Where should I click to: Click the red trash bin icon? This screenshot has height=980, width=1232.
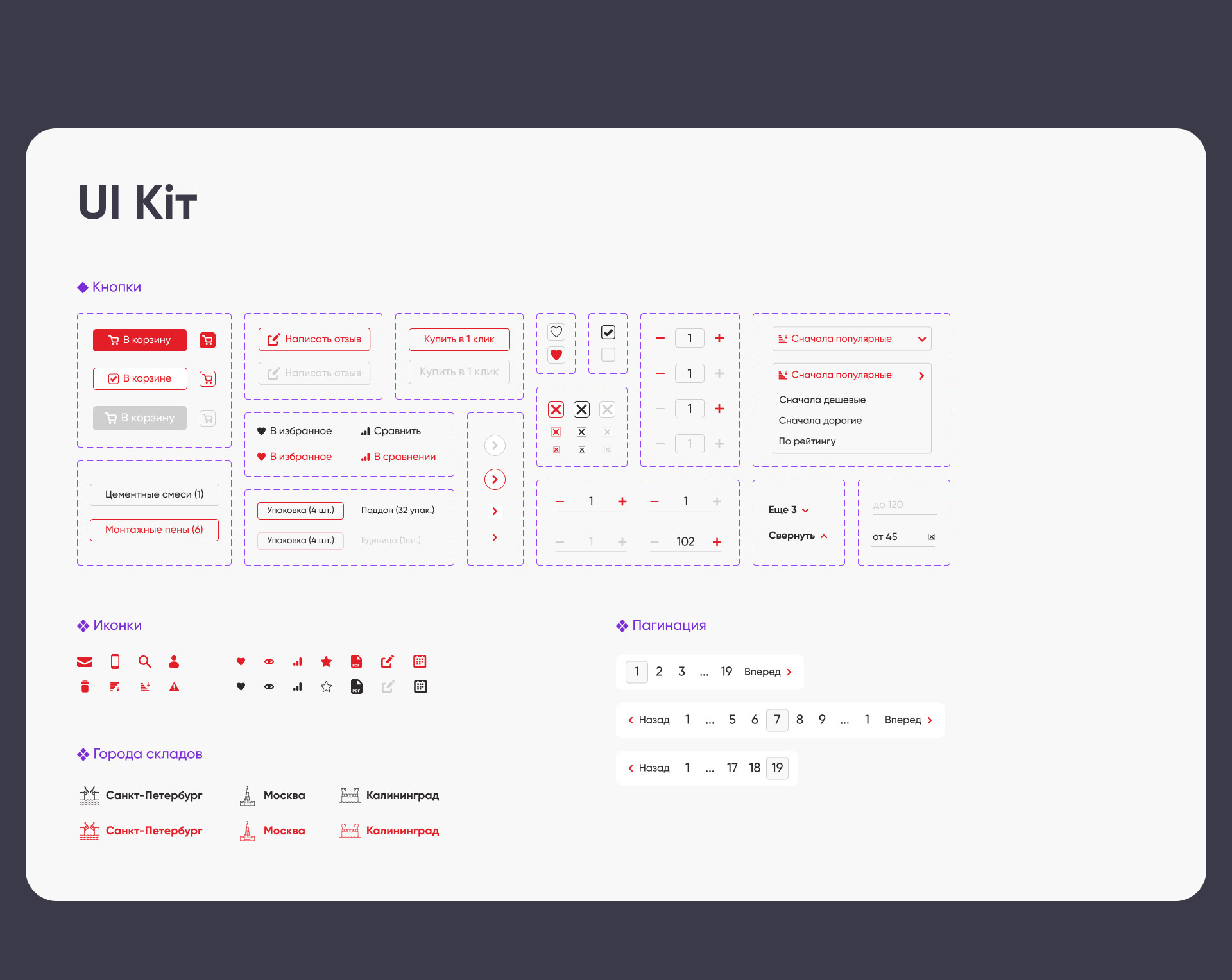pyautogui.click(x=85, y=687)
